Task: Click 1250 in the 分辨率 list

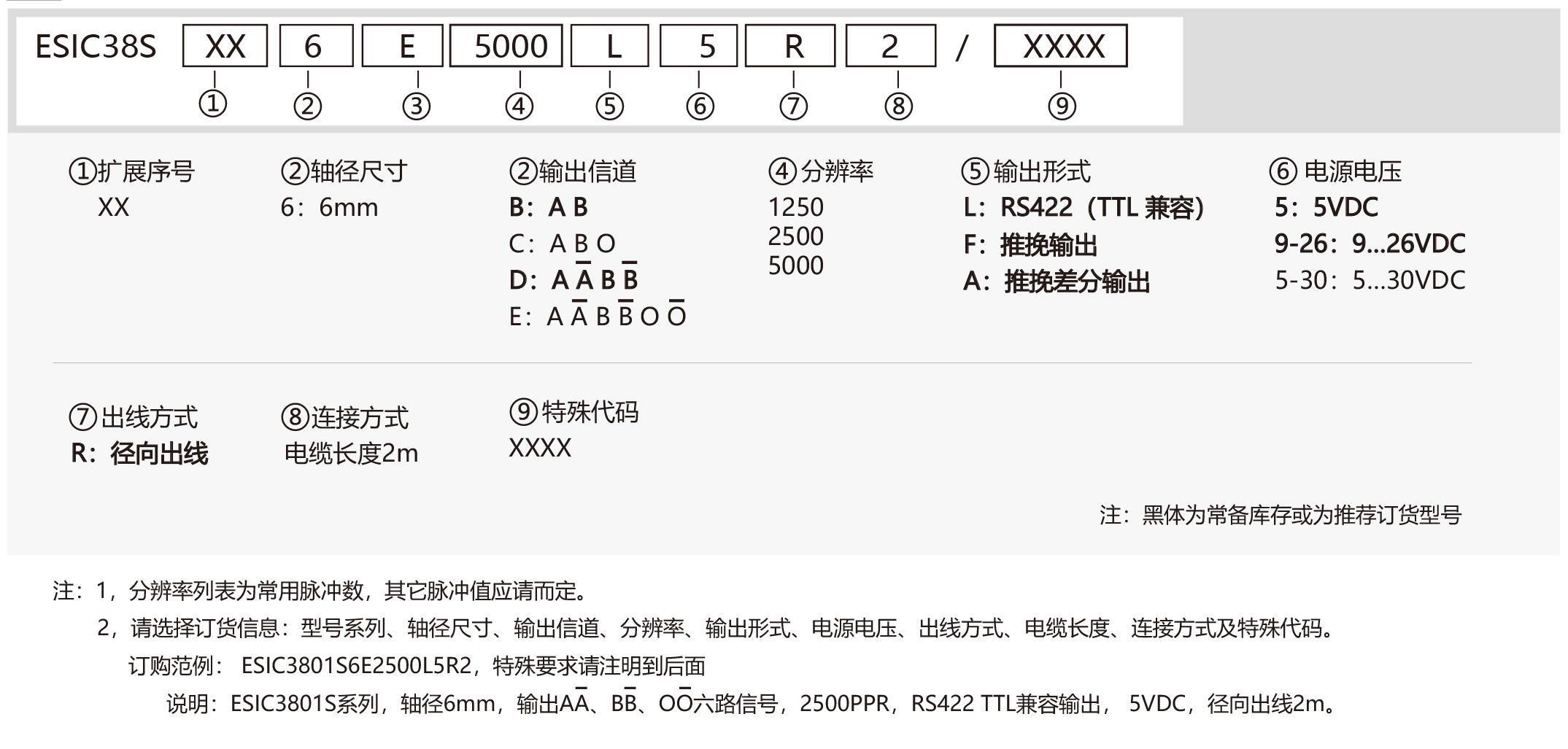Action: 795,208
